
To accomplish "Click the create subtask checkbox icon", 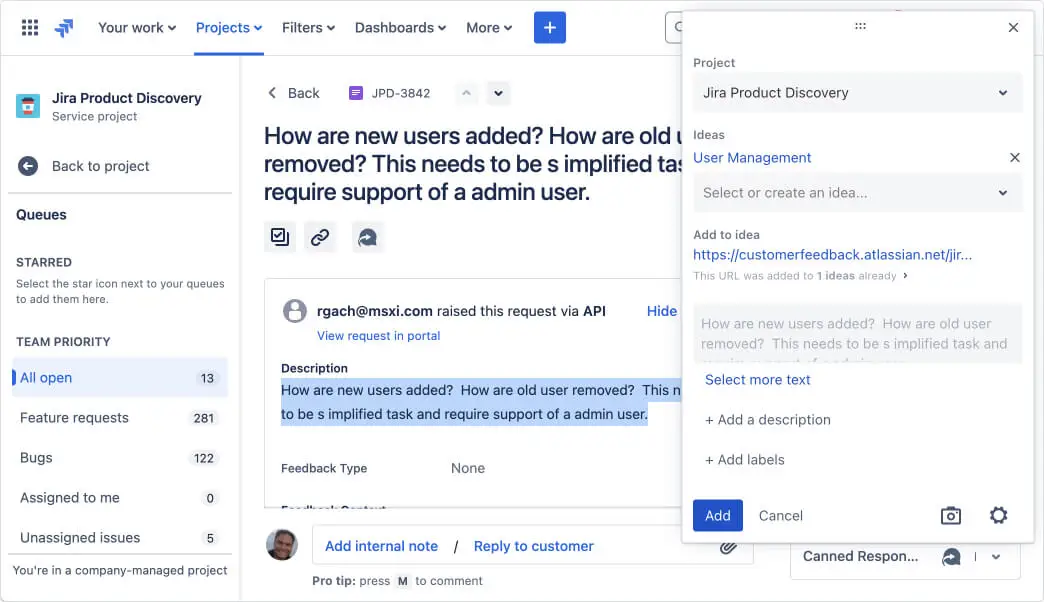I will point(280,237).
